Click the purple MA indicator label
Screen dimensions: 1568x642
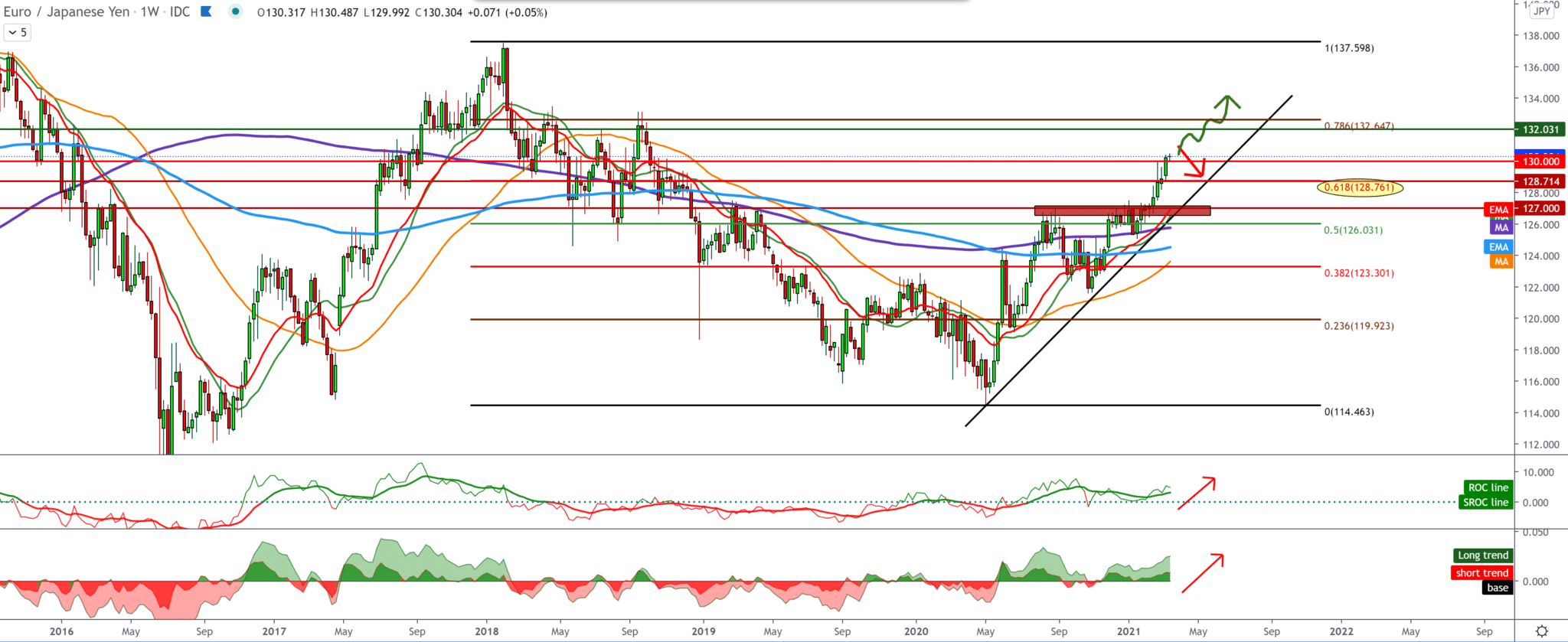pos(1501,227)
